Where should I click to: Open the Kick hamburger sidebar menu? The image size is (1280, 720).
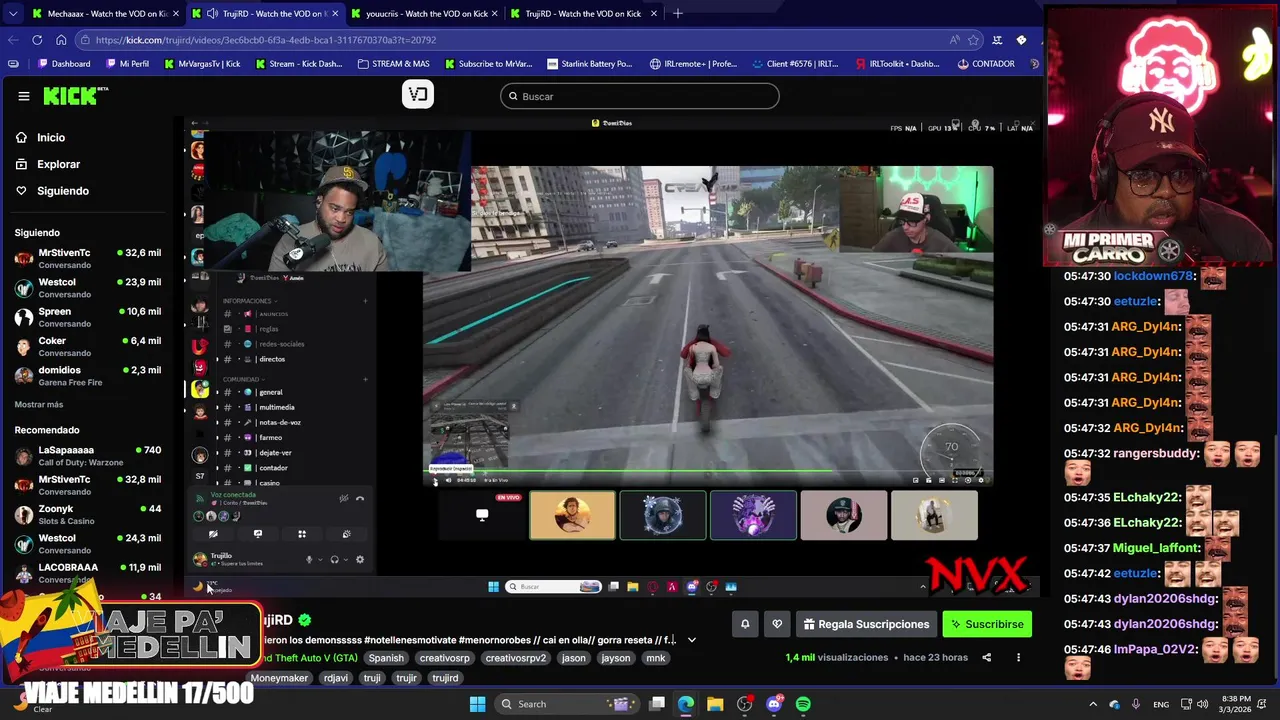coord(24,96)
